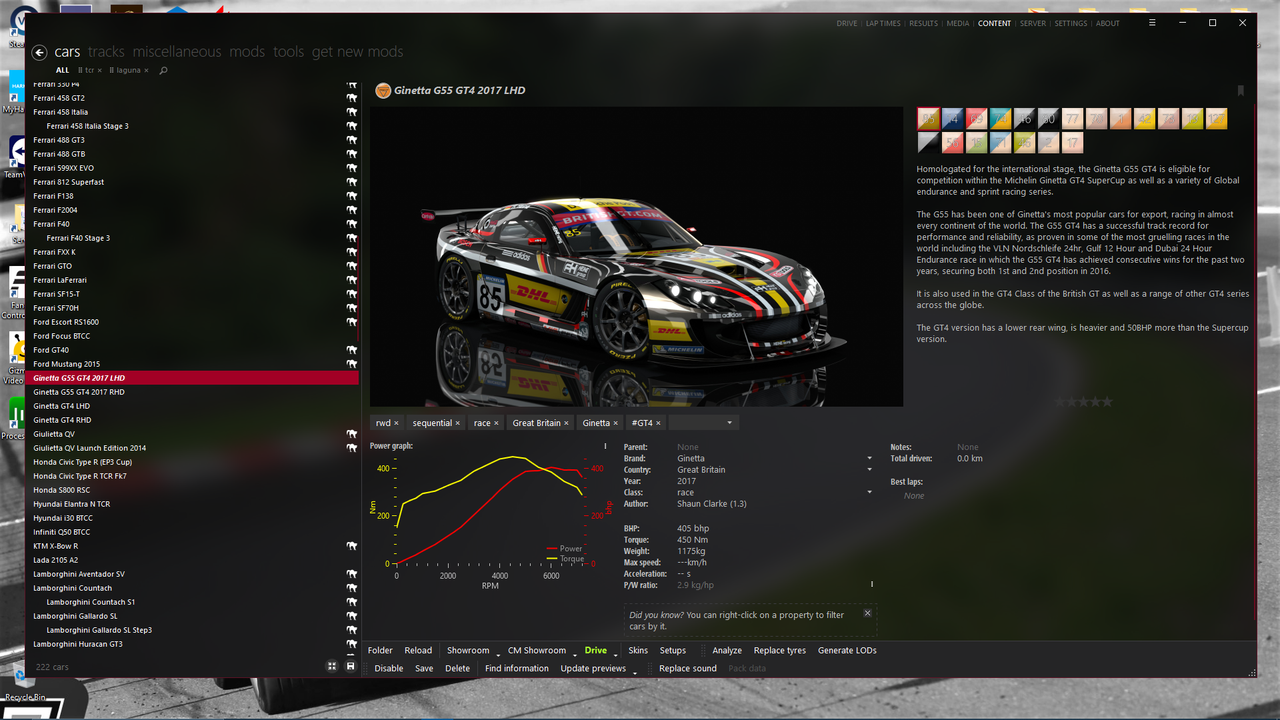Open Setups manager

click(x=673, y=650)
